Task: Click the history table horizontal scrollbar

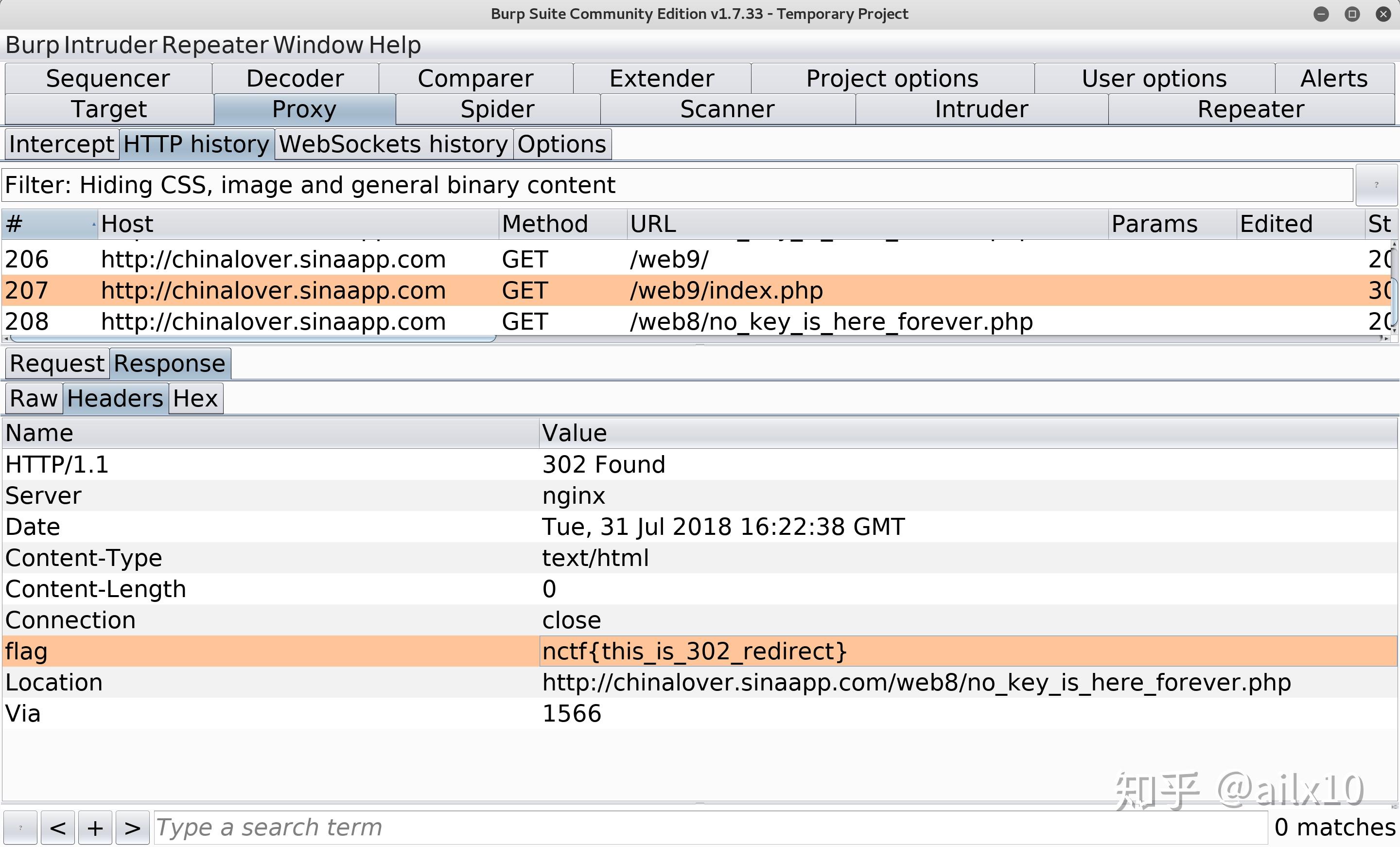Action: click(x=253, y=339)
